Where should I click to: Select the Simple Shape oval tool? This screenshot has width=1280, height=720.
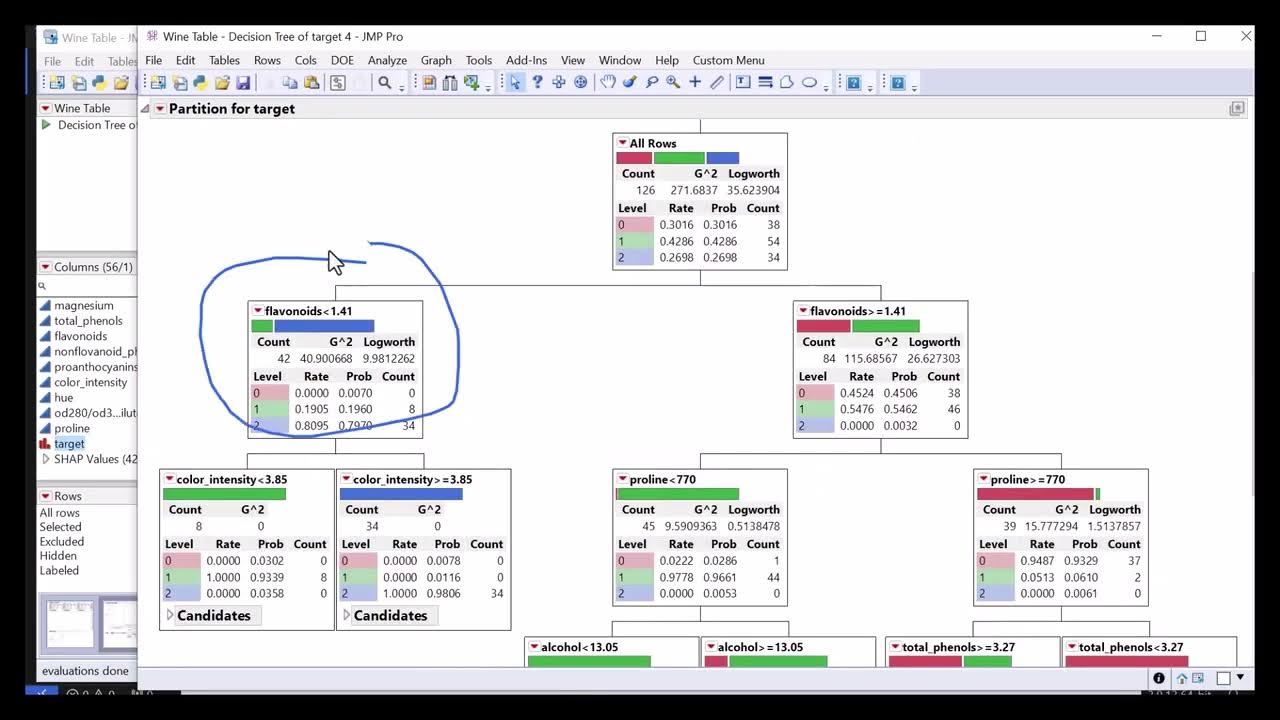(809, 83)
